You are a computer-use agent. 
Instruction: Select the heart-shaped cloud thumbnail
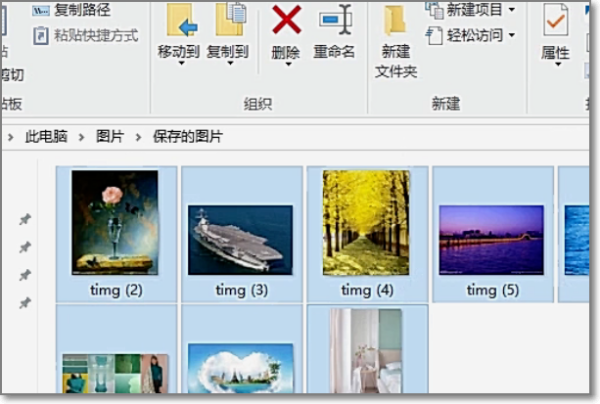click(241, 368)
